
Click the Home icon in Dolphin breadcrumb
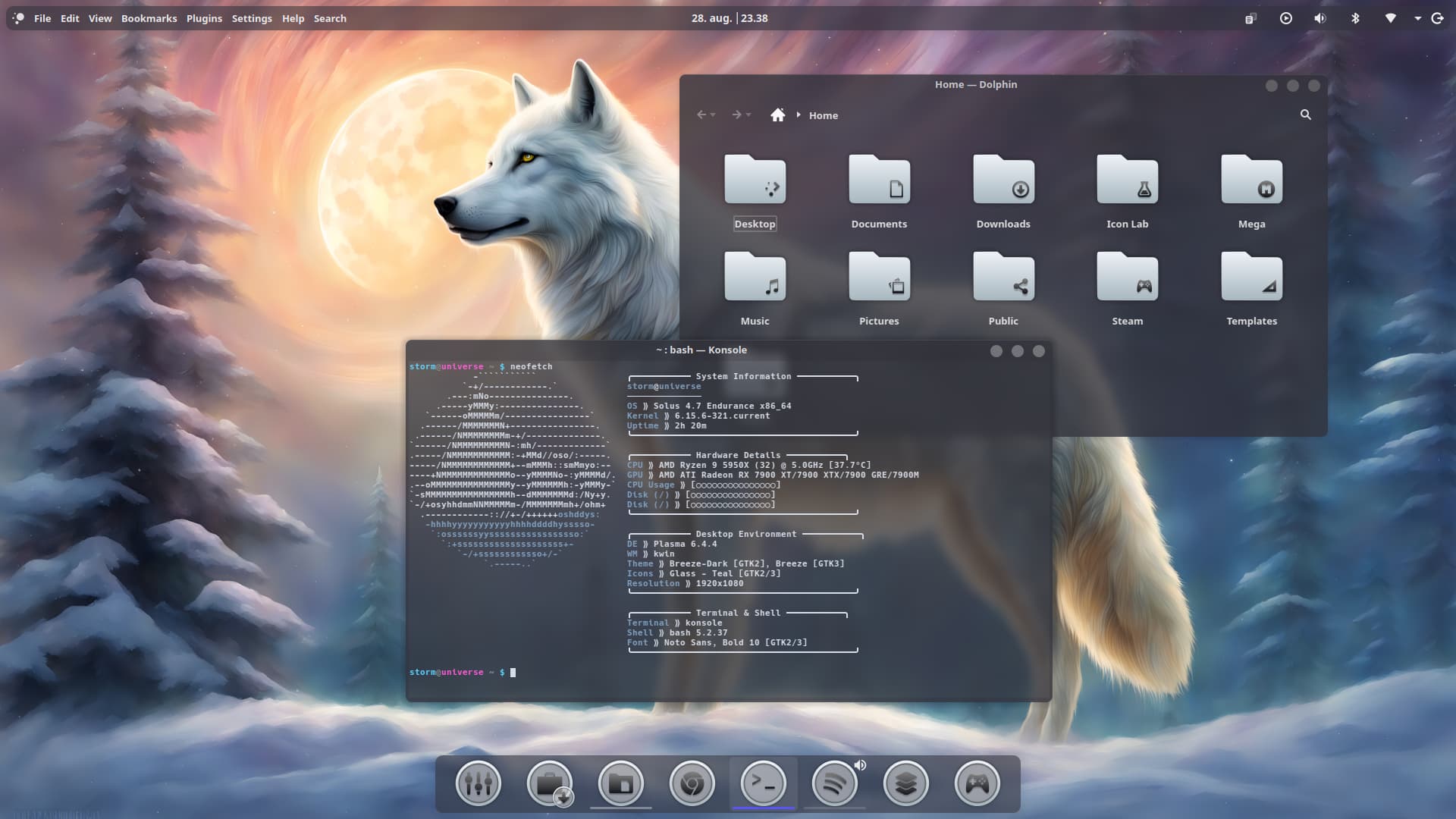777,115
